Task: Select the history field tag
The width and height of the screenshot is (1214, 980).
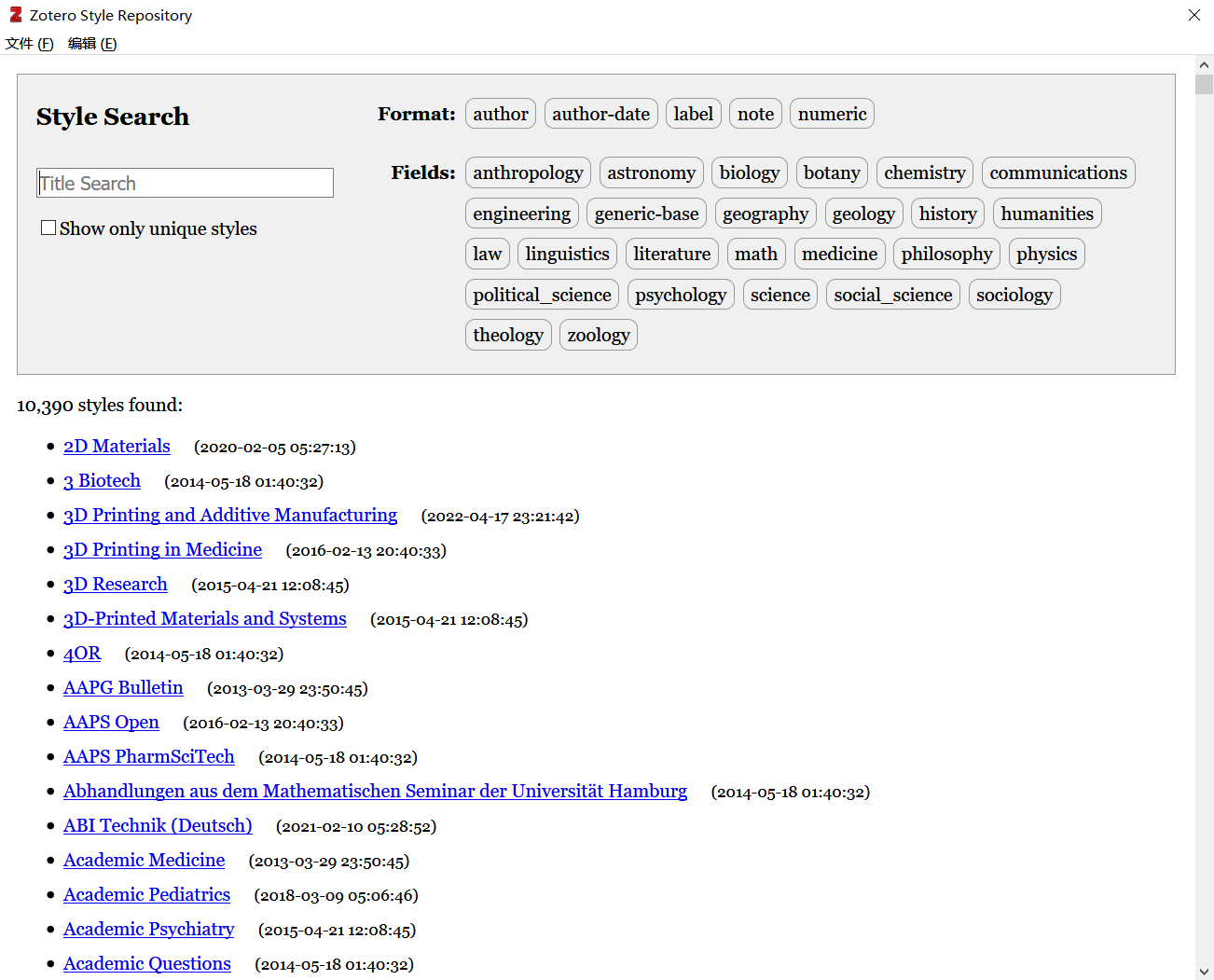Action: (948, 214)
